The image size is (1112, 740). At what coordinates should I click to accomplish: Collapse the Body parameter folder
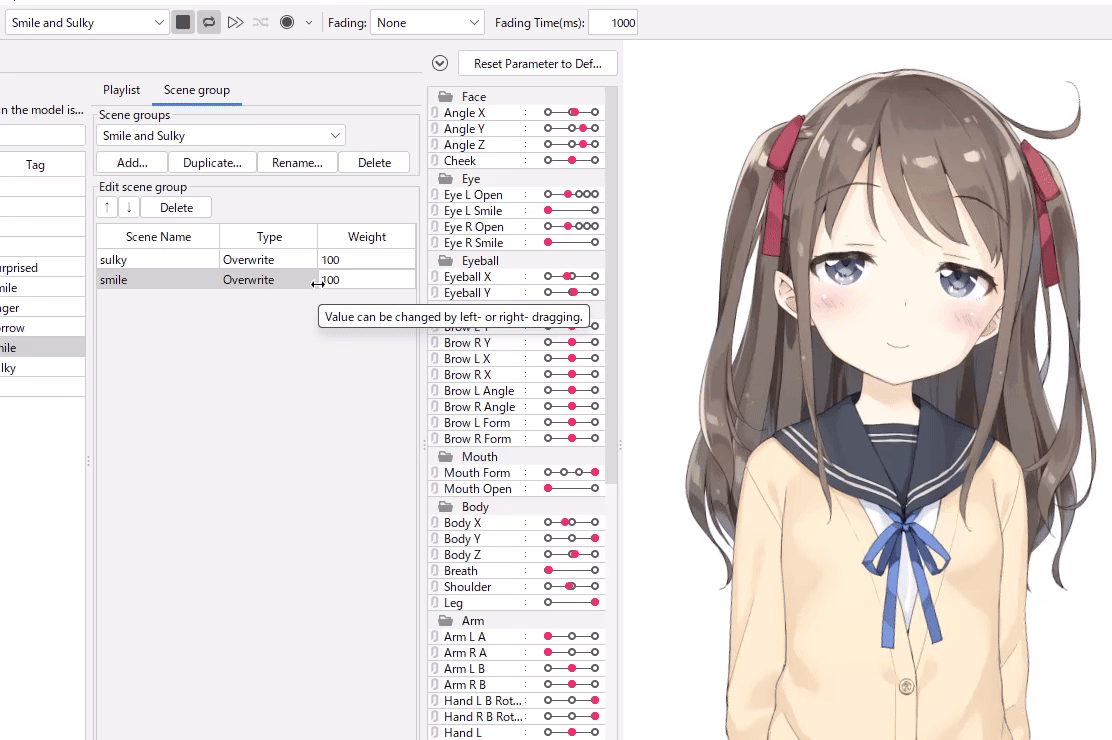point(445,507)
